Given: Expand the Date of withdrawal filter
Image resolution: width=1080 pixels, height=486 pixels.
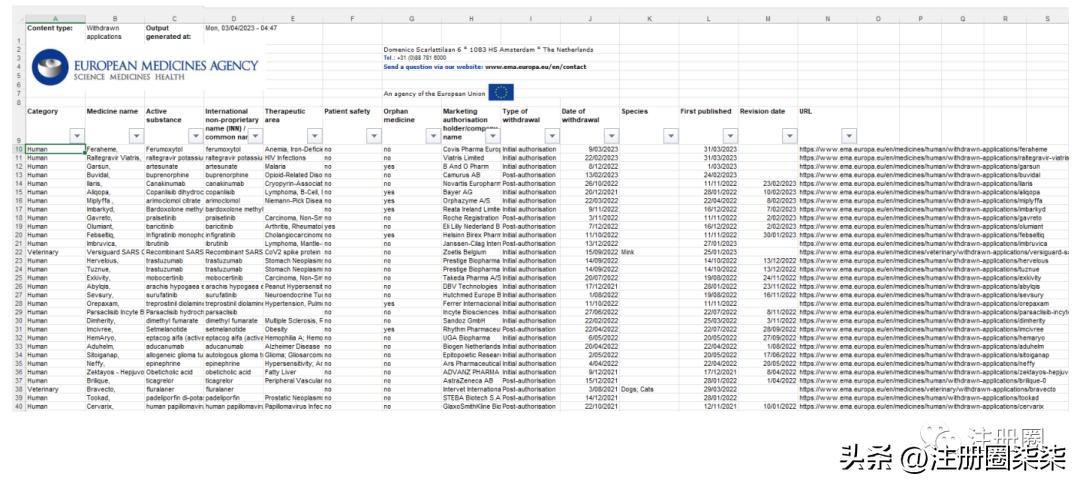Looking at the screenshot, I should tap(609, 135).
